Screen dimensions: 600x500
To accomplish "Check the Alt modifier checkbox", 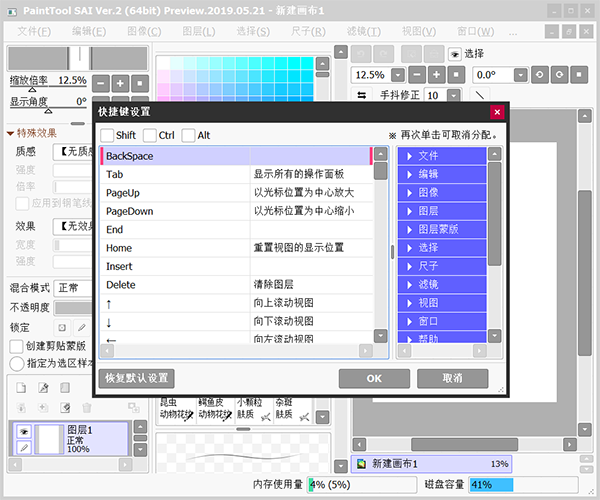I will click(x=188, y=135).
